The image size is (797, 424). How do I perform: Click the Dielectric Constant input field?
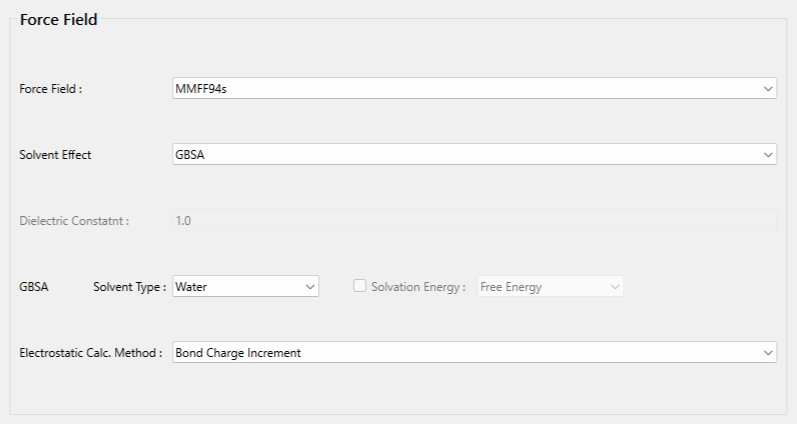(x=474, y=220)
